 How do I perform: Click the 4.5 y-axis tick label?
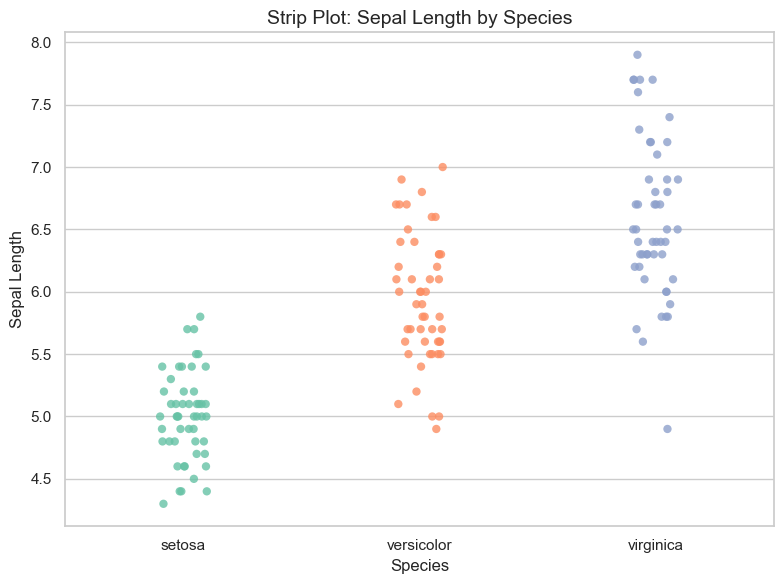pyautogui.click(x=41, y=479)
